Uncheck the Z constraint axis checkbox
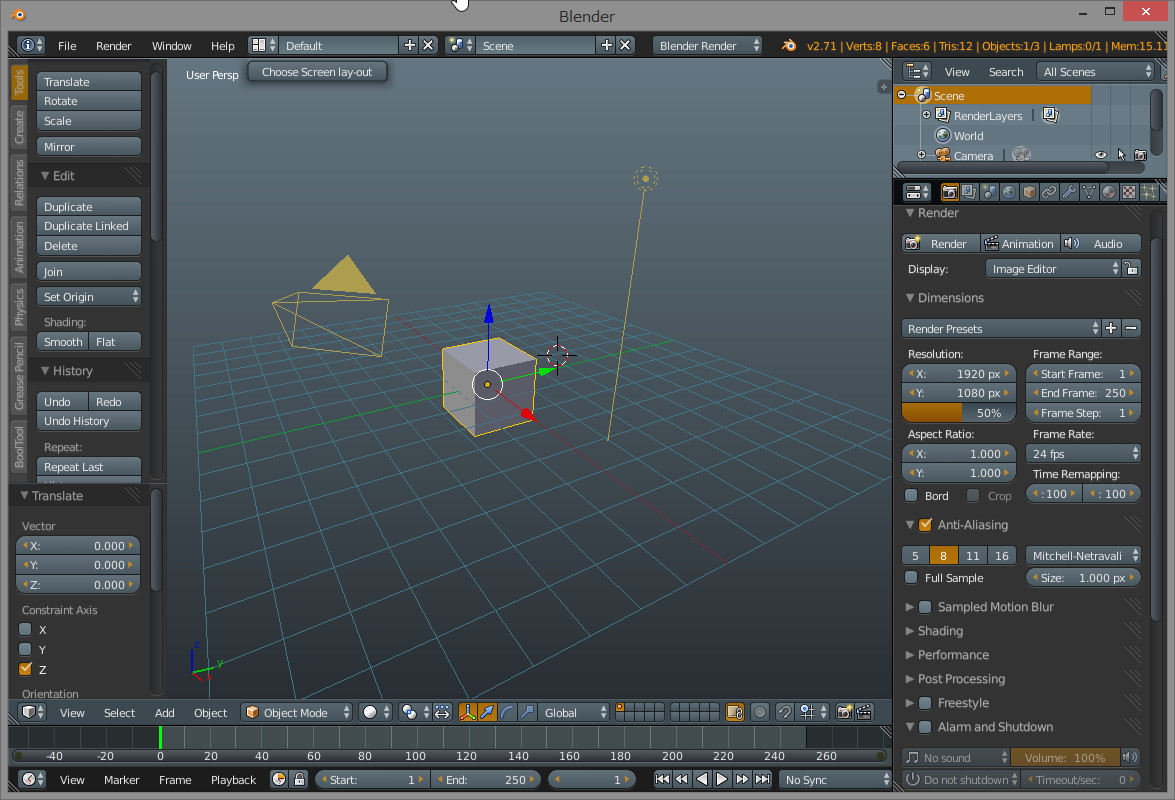 tap(26, 669)
